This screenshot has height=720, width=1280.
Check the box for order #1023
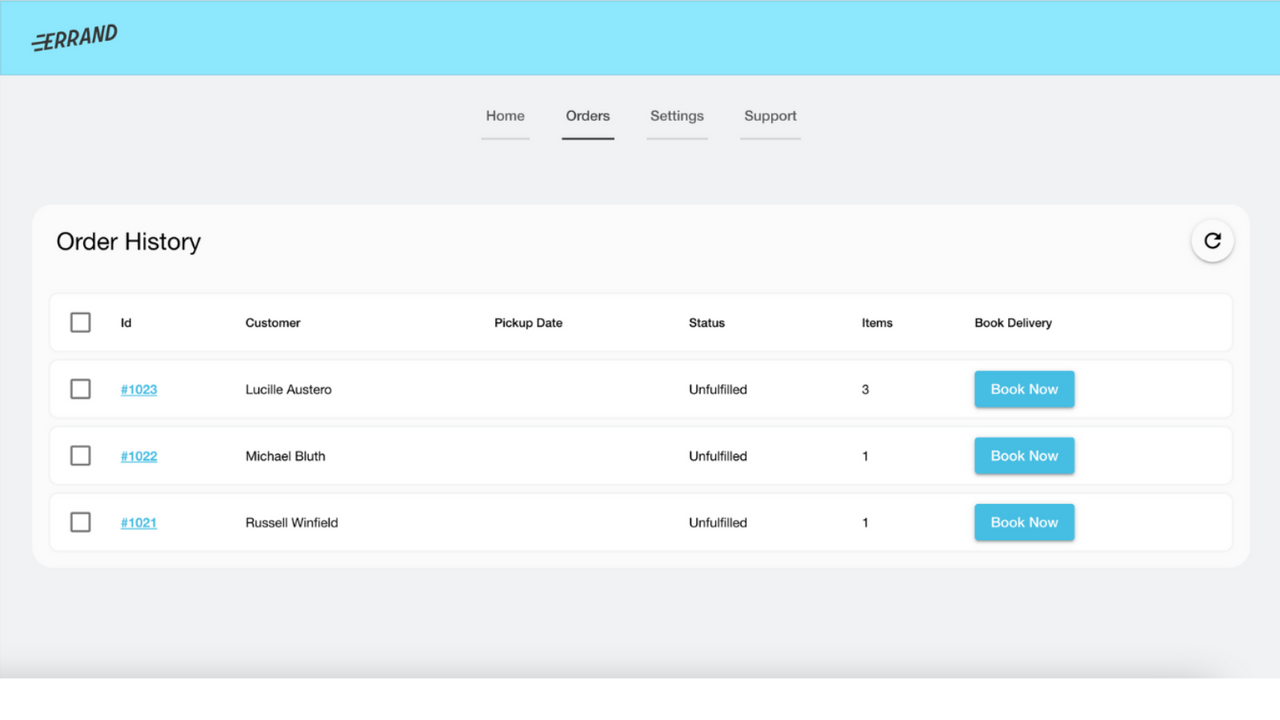tap(81, 389)
